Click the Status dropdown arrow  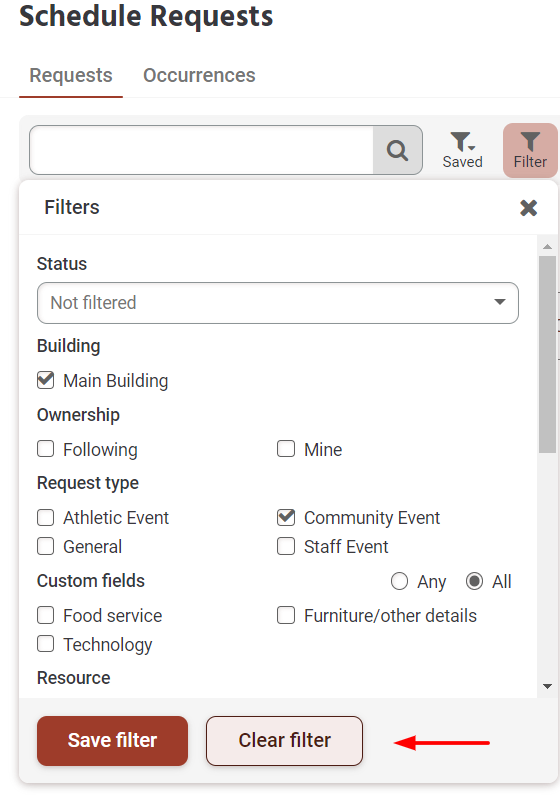click(x=500, y=302)
